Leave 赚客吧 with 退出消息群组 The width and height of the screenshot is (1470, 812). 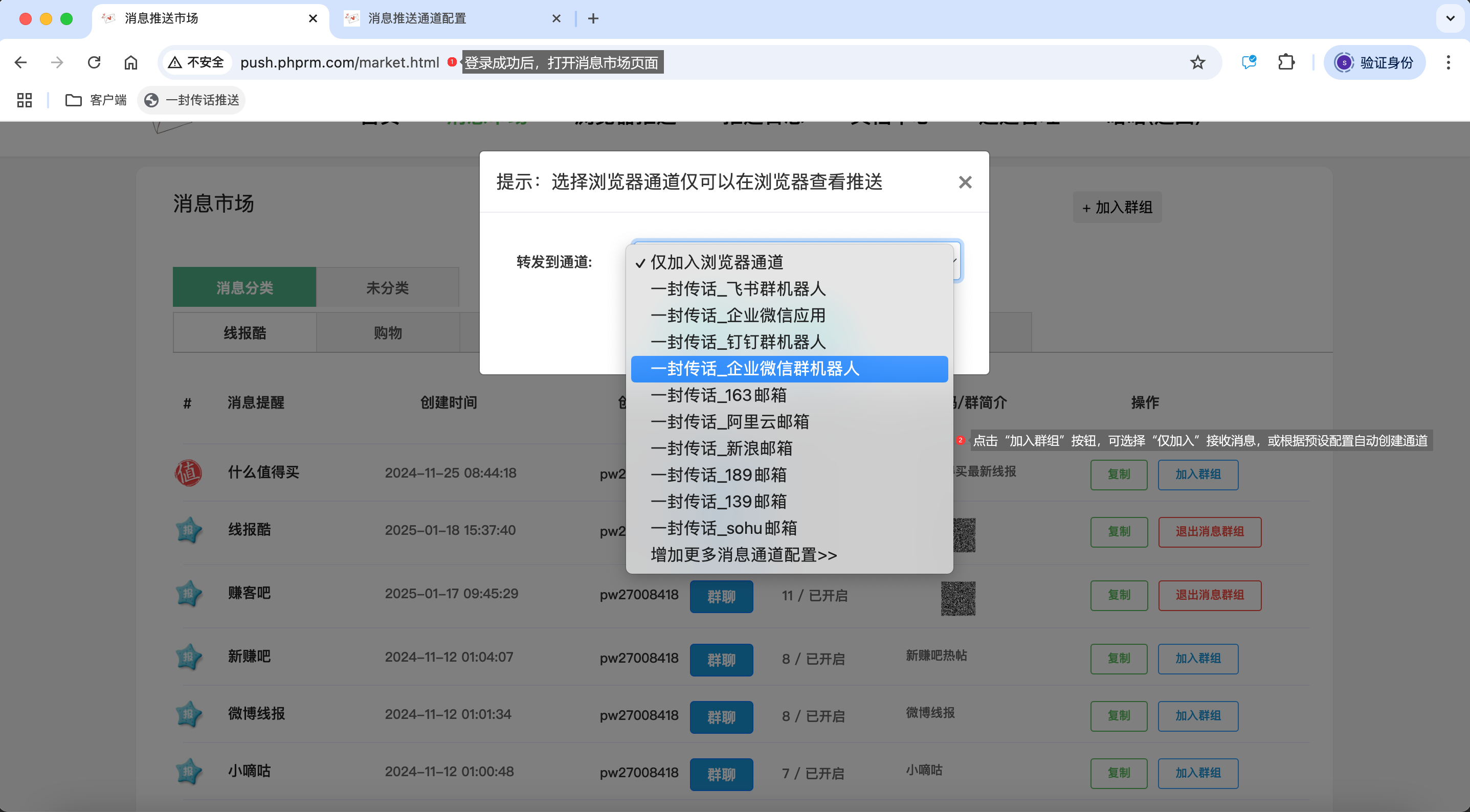1210,595
